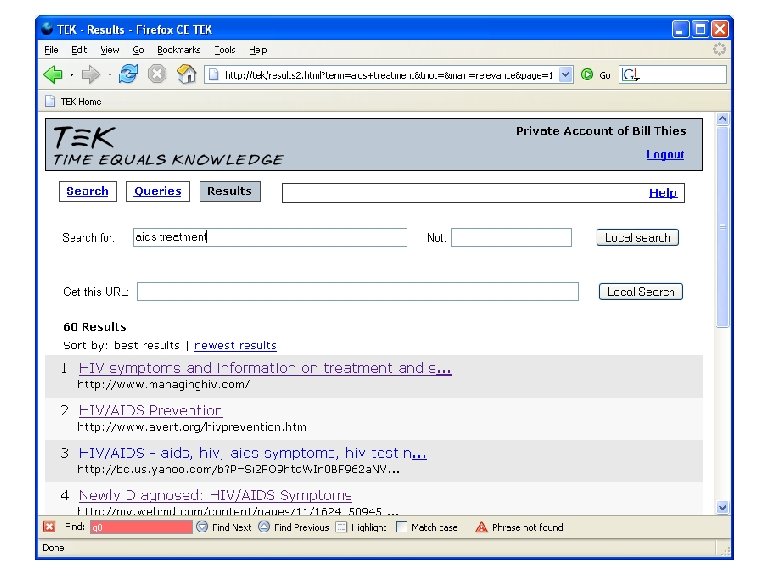Switch to the Search tab

pyautogui.click(x=88, y=191)
